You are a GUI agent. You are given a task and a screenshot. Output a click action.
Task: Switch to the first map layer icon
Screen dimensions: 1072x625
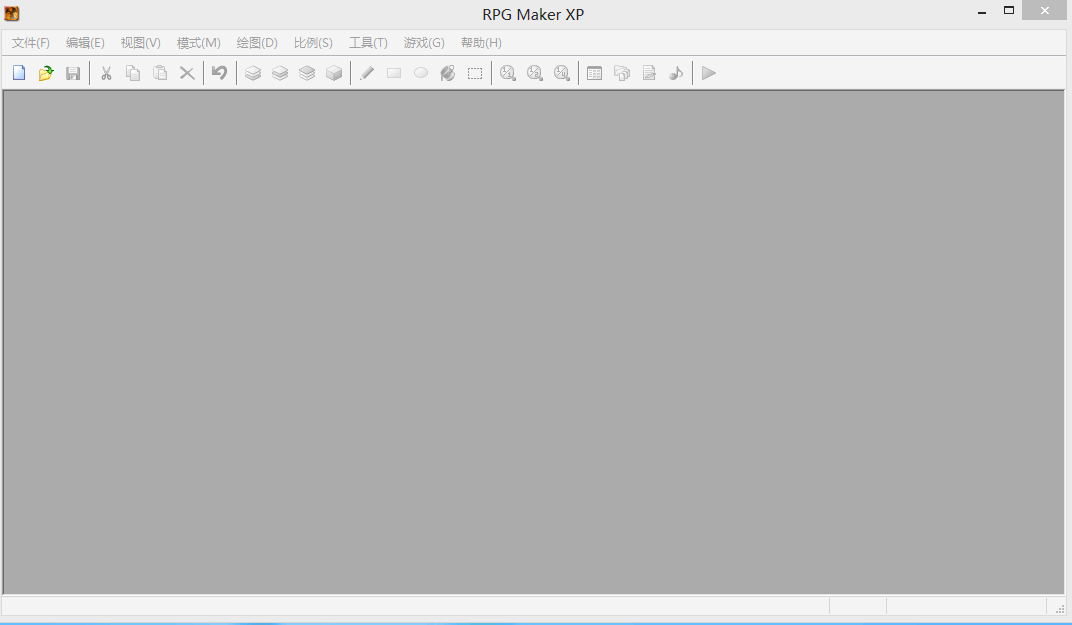point(253,73)
